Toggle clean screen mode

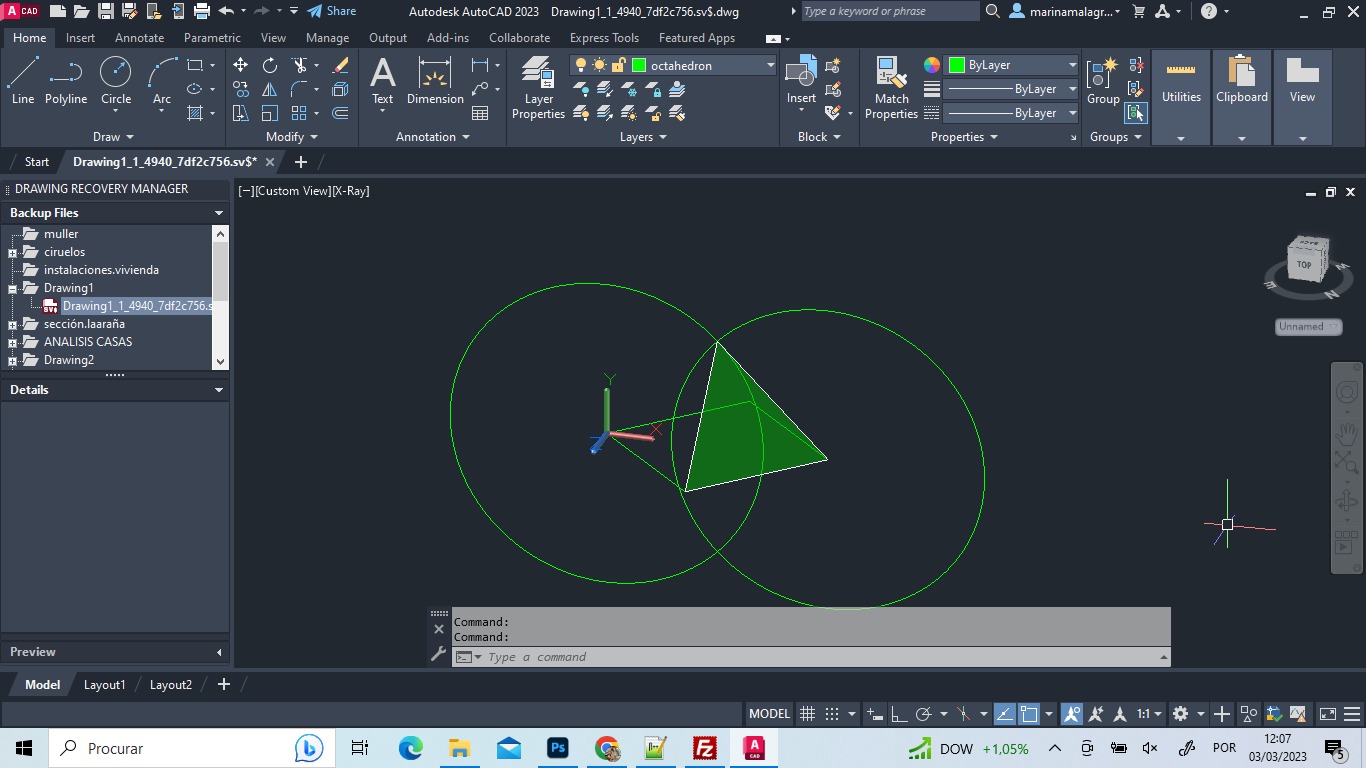click(1327, 714)
